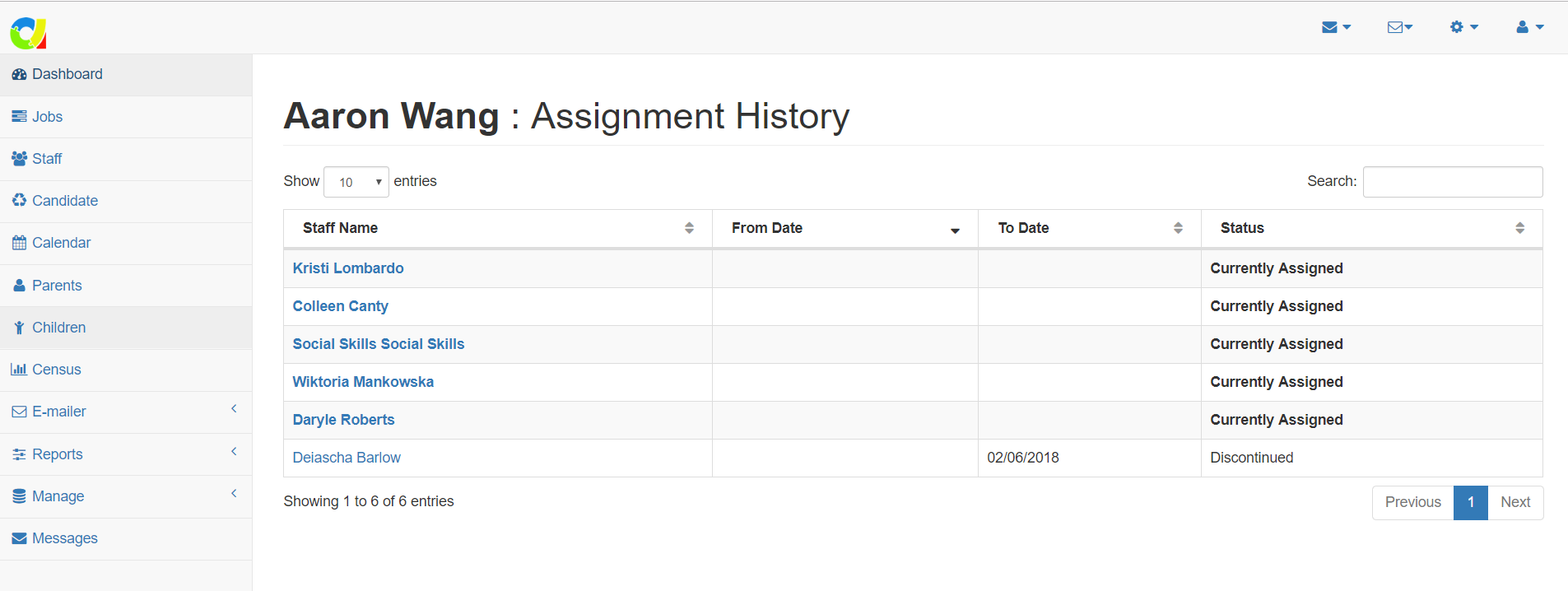Viewport: 1568px width, 591px height.
Task: Open the settings gear menu
Action: pyautogui.click(x=1463, y=27)
